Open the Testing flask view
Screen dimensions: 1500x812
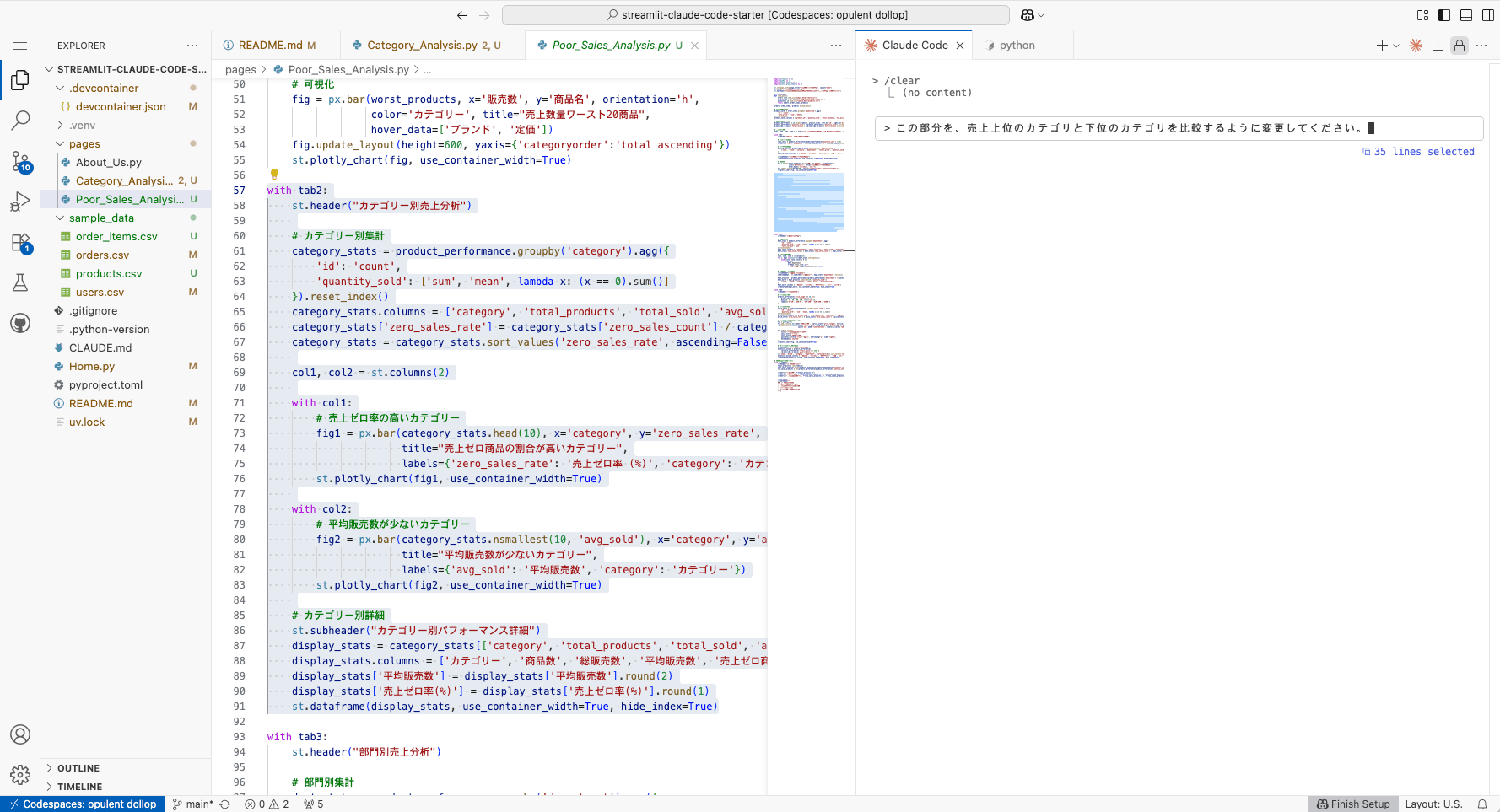(x=20, y=282)
